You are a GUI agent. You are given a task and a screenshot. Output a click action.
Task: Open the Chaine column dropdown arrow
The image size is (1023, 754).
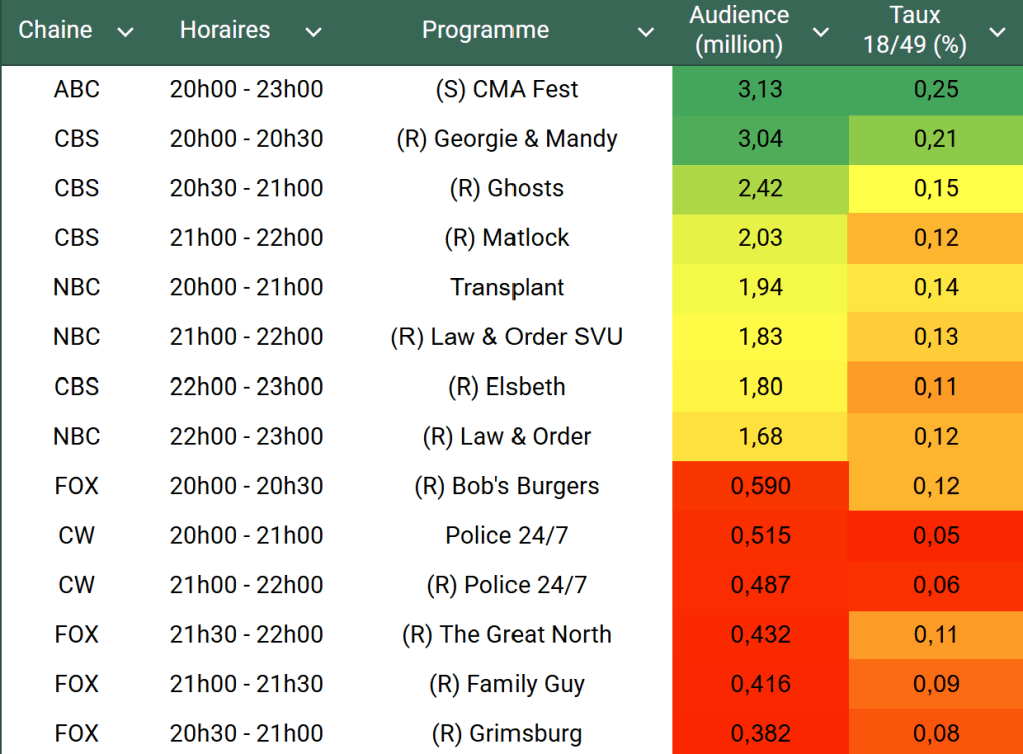(125, 32)
